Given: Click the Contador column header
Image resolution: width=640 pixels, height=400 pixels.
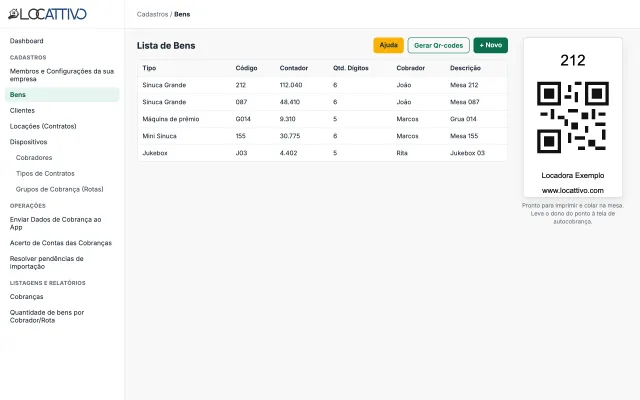Looking at the screenshot, I should pos(293,68).
